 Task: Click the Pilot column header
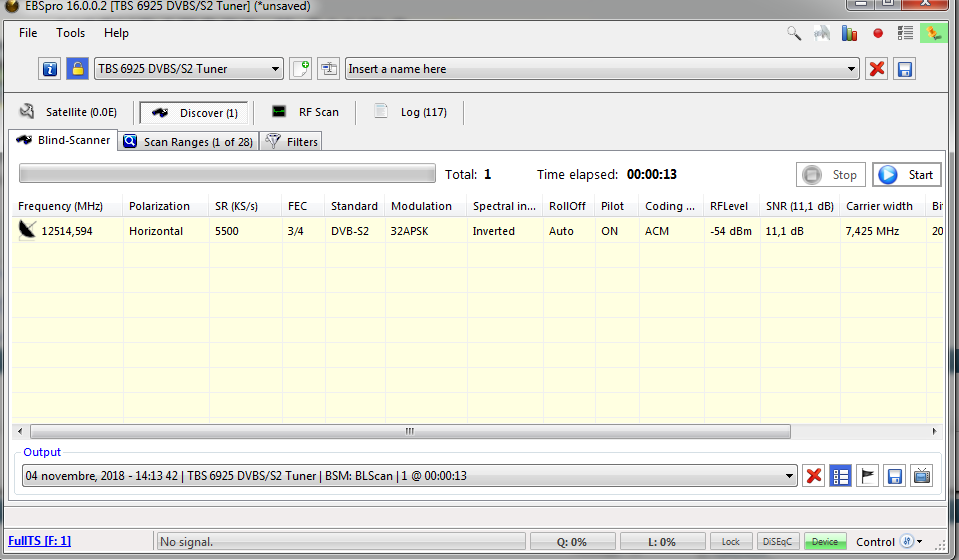(x=617, y=206)
